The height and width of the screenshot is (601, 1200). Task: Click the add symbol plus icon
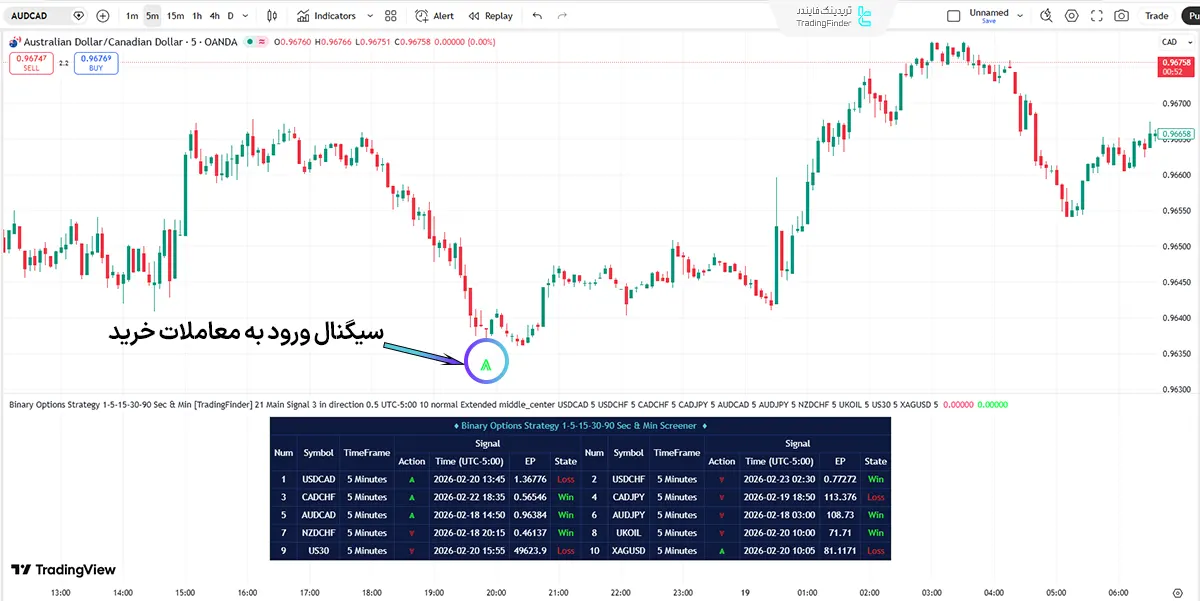(x=103, y=16)
